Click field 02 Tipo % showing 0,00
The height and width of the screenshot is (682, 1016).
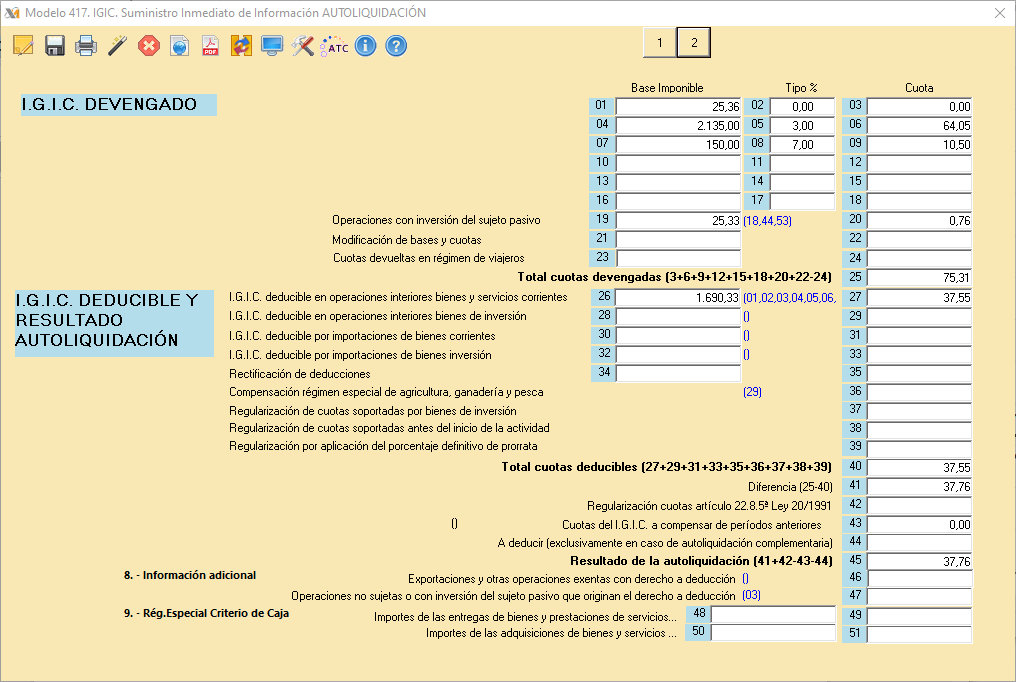tap(802, 106)
